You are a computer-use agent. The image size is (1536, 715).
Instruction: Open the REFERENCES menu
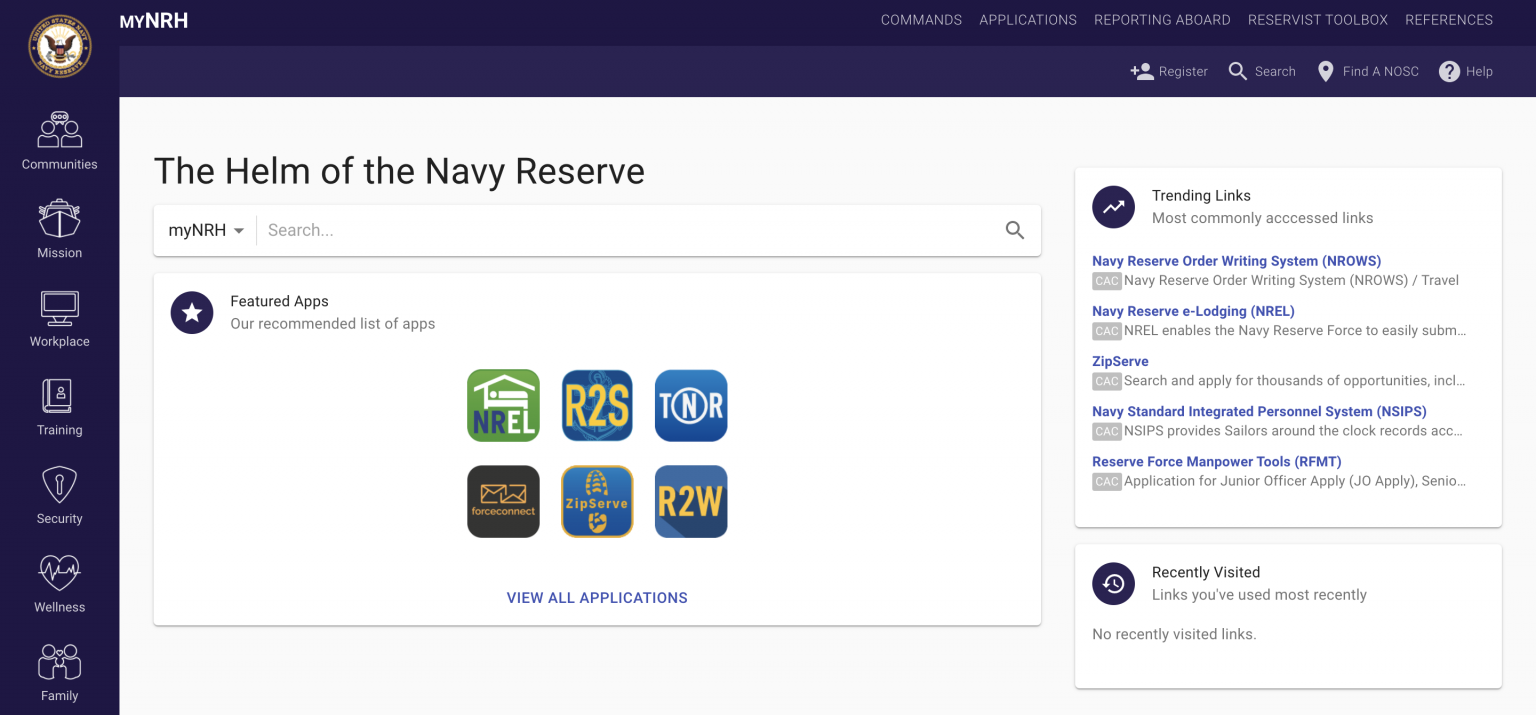[x=1449, y=20]
